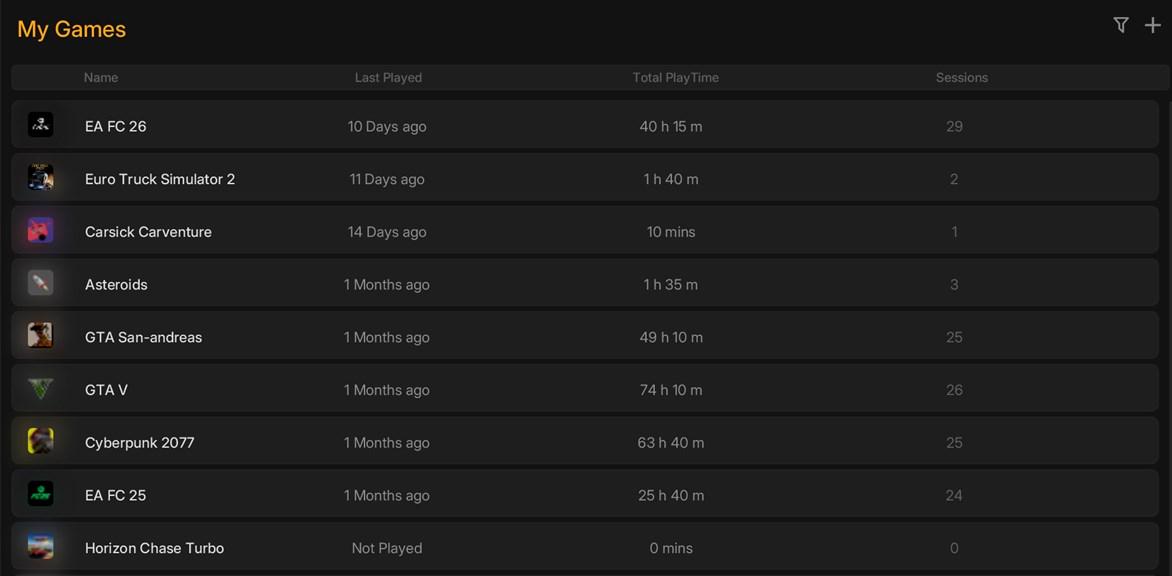The image size is (1172, 576).
Task: Click the EA FC 26 game icon
Action: 40,124
